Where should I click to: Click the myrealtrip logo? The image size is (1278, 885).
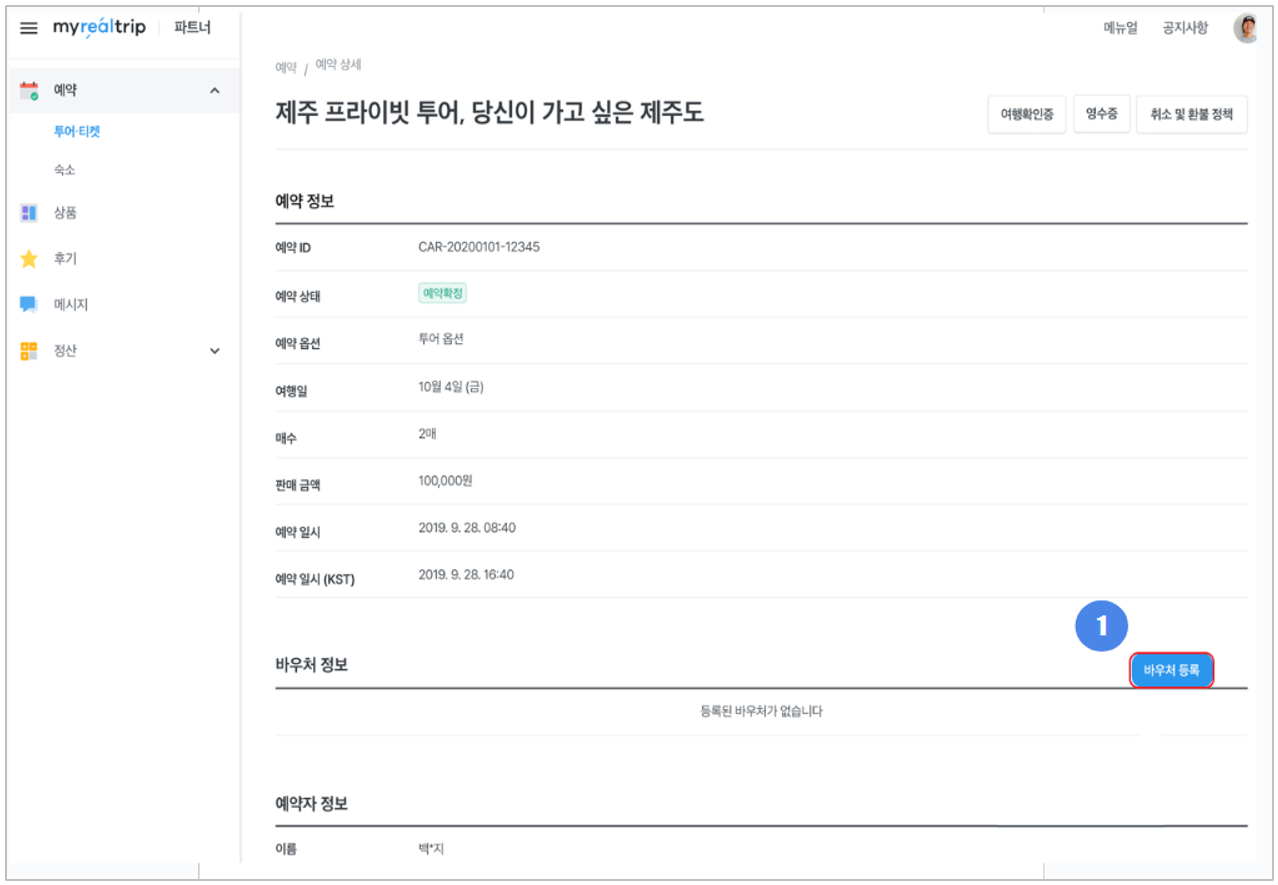coord(99,28)
